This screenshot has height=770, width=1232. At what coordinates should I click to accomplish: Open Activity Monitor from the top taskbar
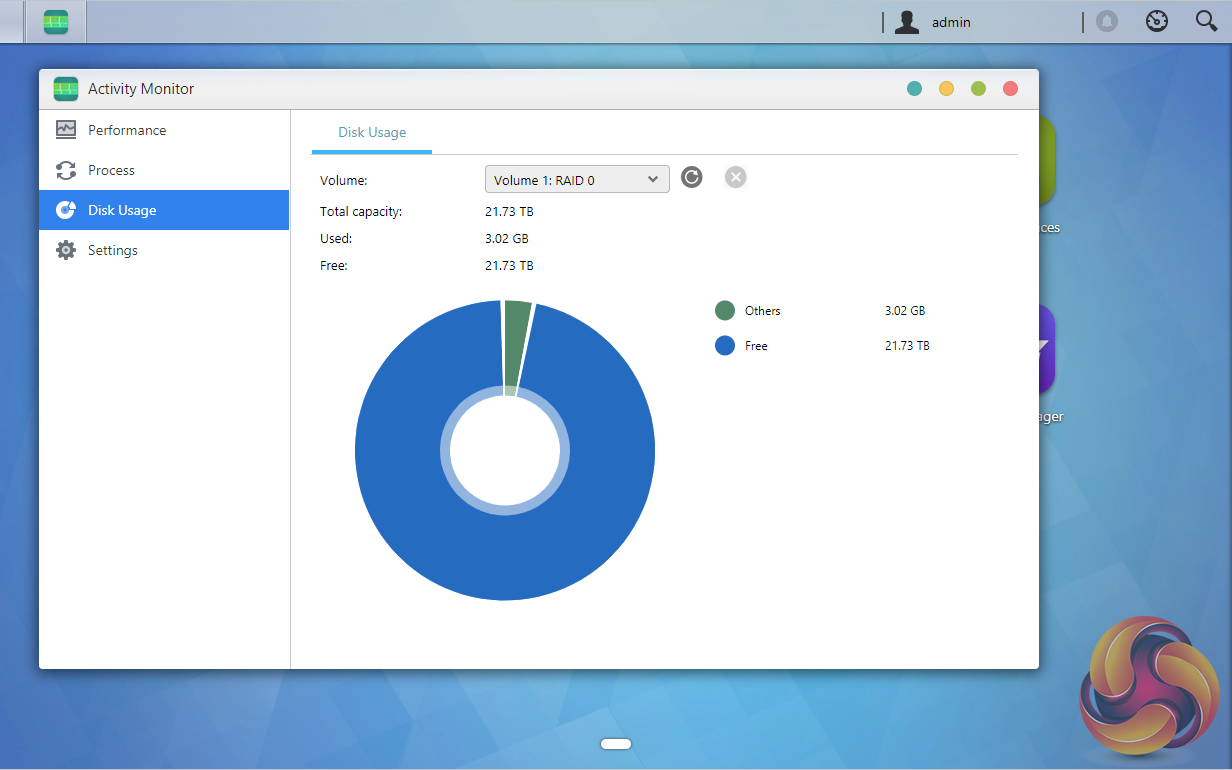[x=56, y=22]
